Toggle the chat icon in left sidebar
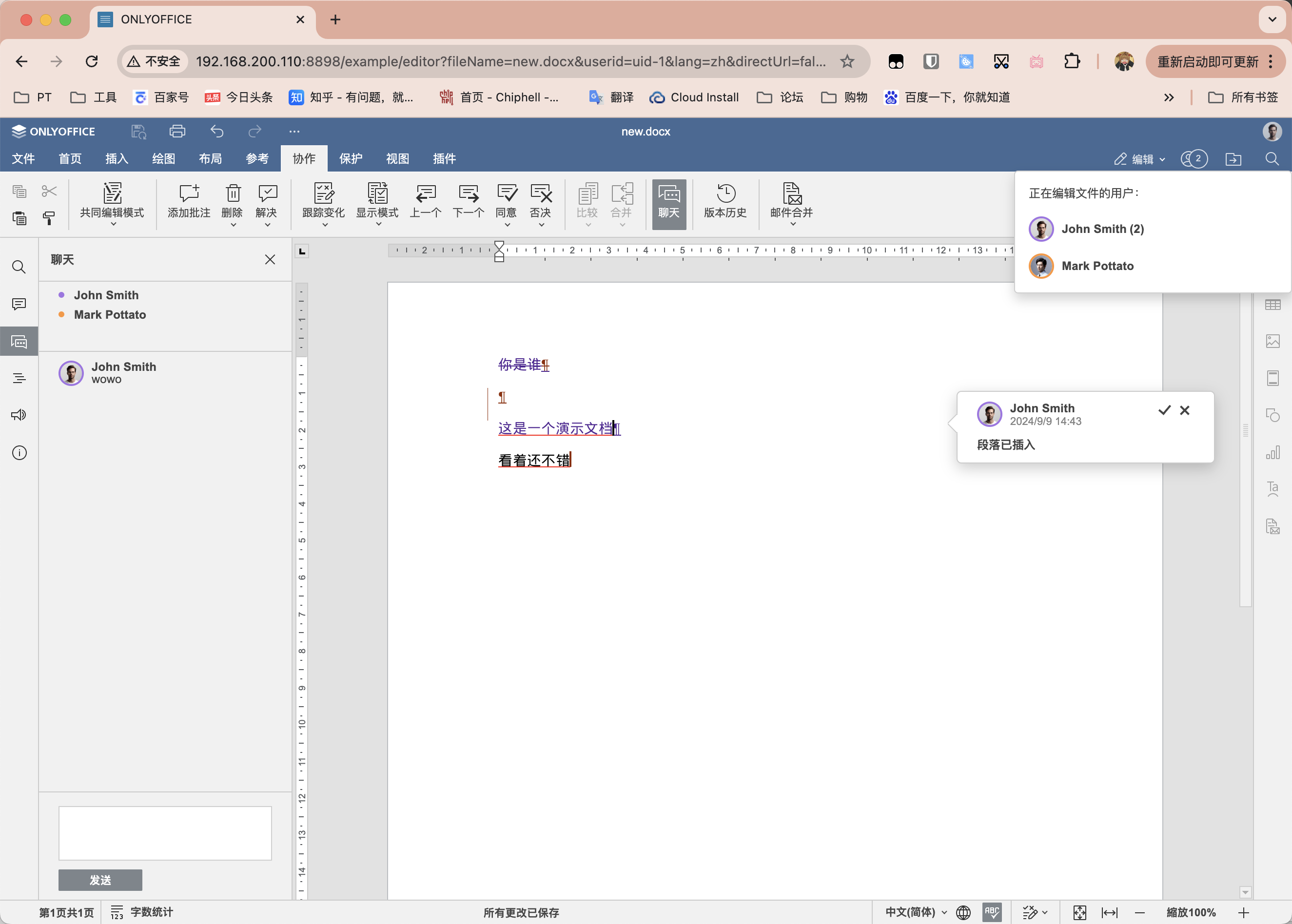 pyautogui.click(x=19, y=341)
